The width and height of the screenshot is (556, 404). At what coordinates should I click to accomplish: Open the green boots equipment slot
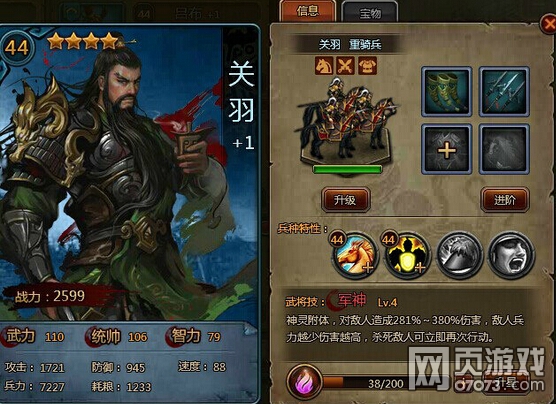point(446,92)
